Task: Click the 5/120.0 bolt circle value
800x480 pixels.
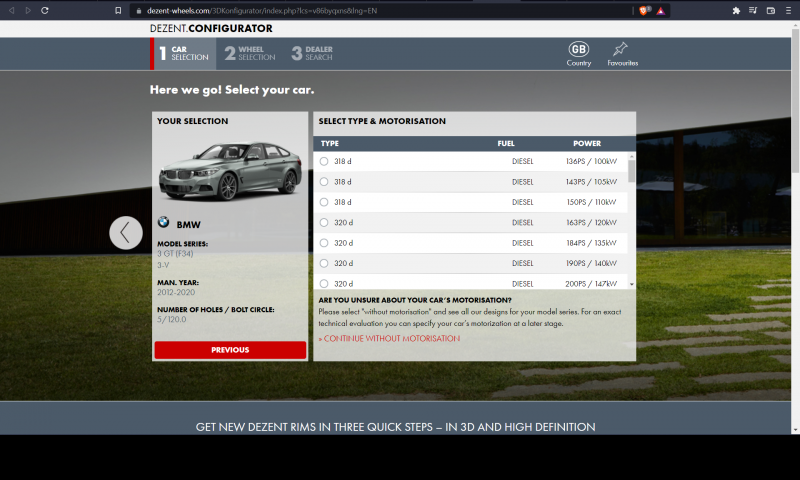Action: pyautogui.click(x=171, y=319)
